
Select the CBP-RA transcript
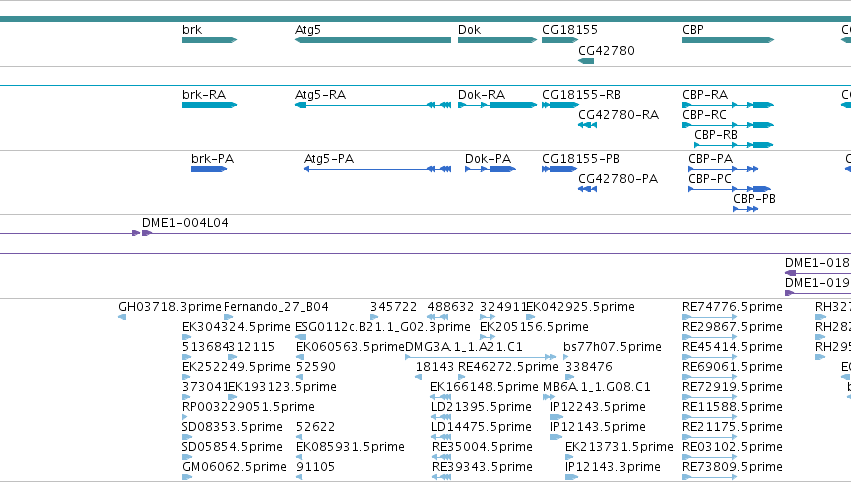click(728, 105)
